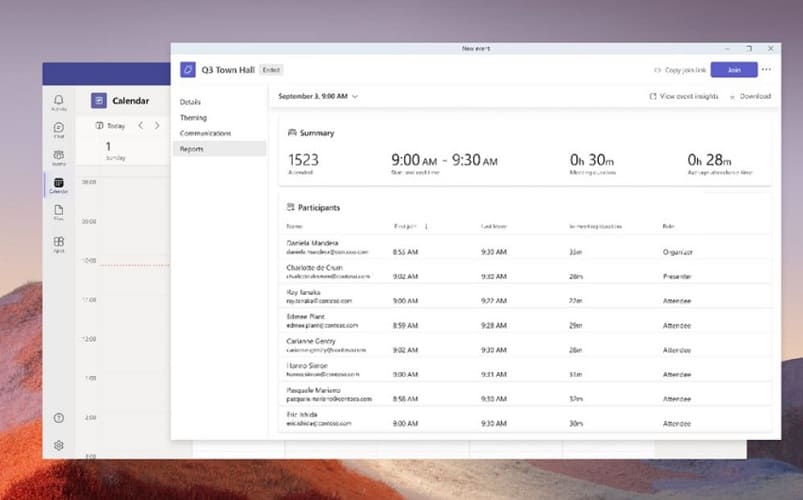Open Chat icon in Teams sidebar
Image resolution: width=803 pixels, height=500 pixels.
pos(59,128)
